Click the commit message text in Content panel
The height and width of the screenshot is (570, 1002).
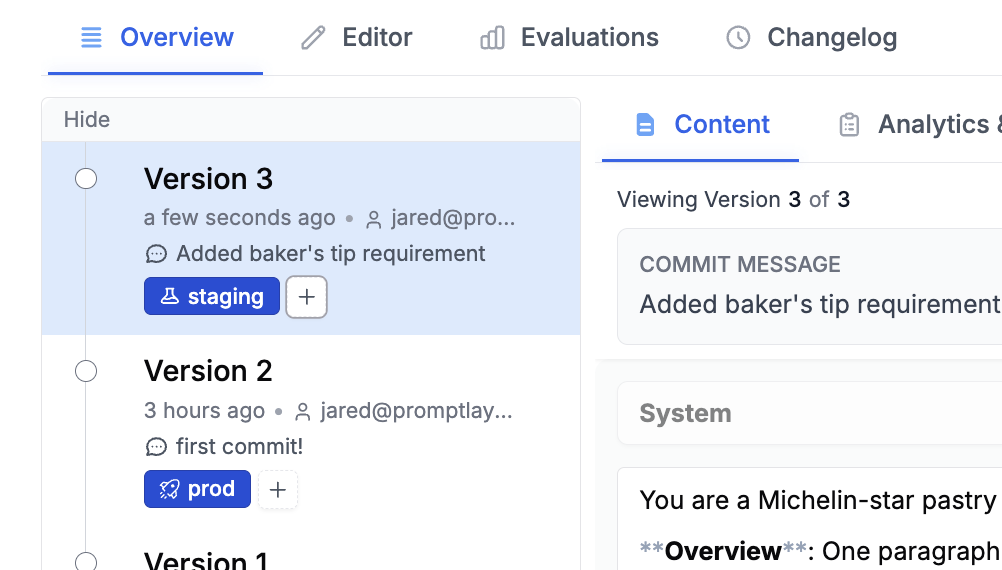(x=821, y=304)
